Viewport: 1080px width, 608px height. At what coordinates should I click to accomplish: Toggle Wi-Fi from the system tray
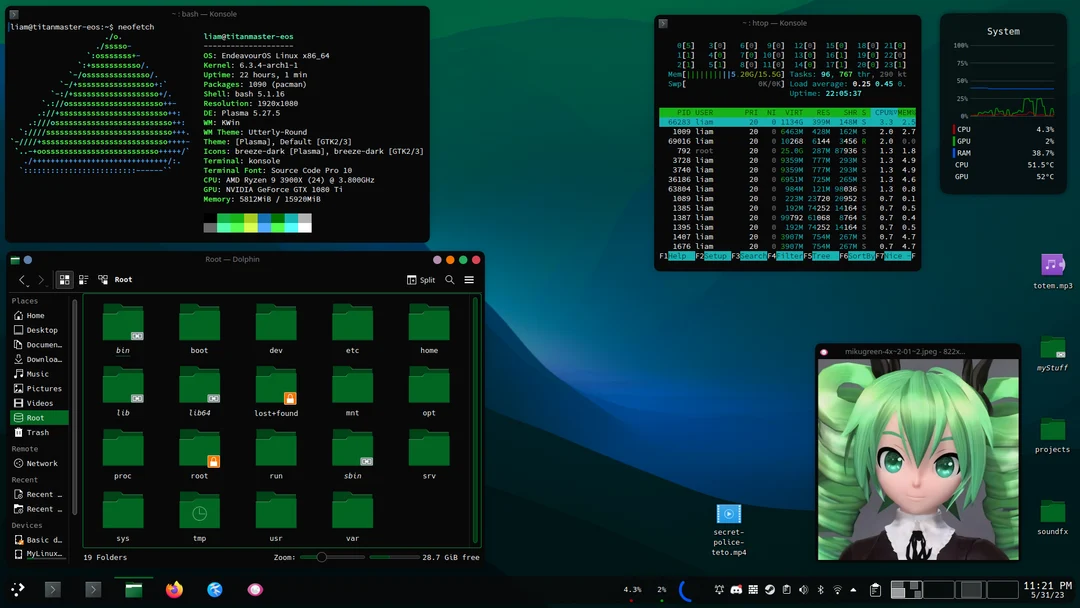click(837, 589)
